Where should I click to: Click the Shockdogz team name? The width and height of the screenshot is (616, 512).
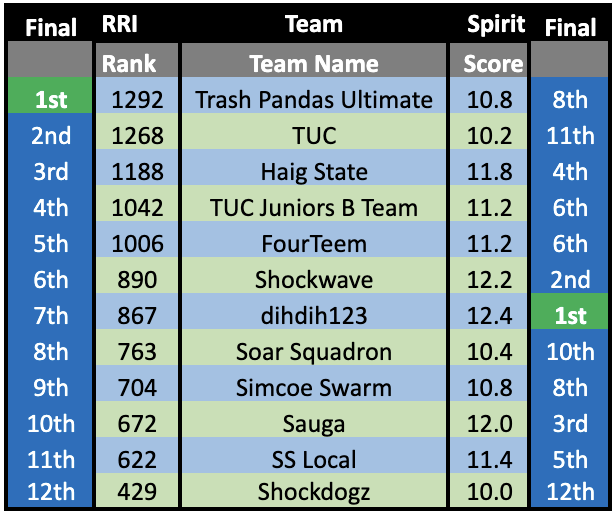(314, 494)
